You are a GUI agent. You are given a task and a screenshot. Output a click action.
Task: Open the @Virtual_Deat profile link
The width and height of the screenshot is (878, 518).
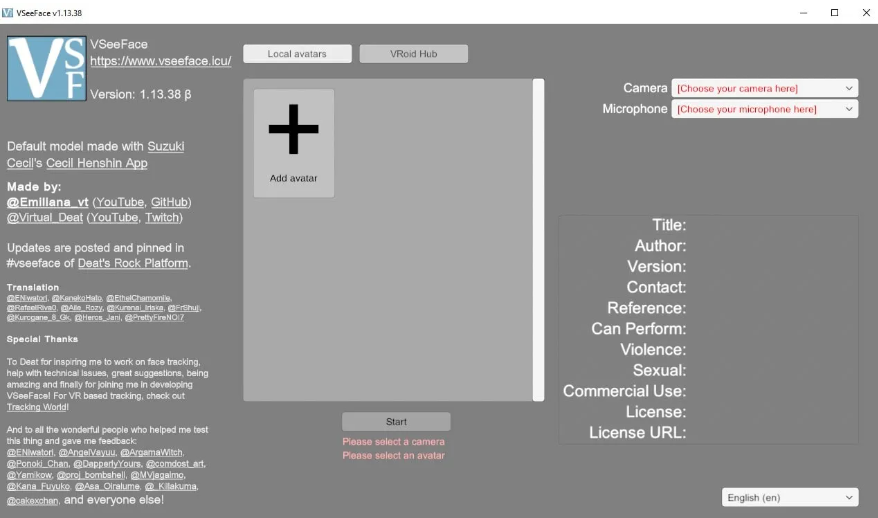(45, 217)
